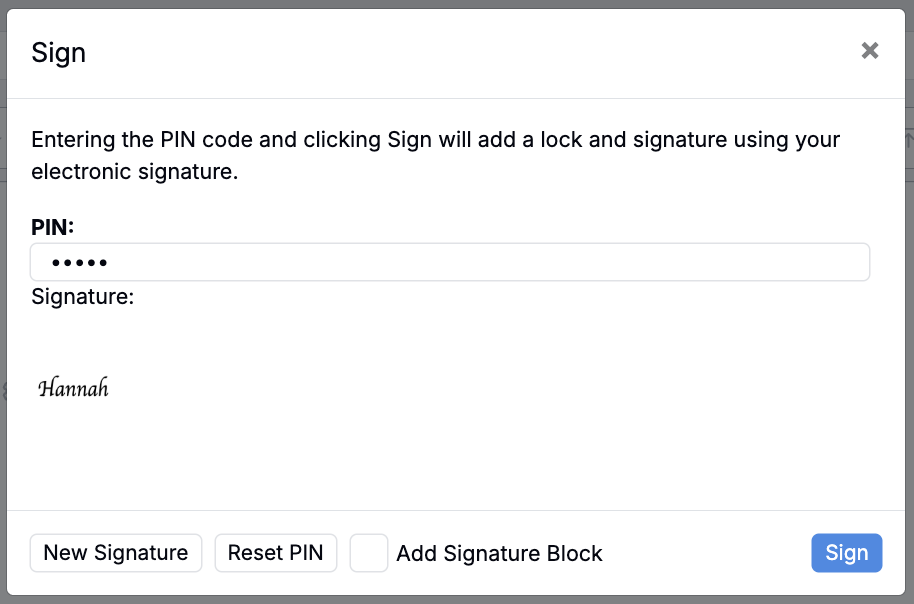Click the bold "PIN:" field label
This screenshot has height=604, width=914.
point(53,227)
